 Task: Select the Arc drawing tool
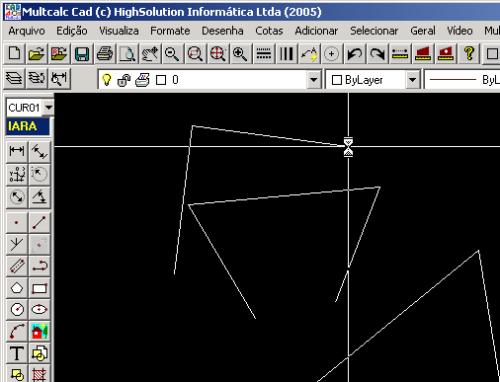tap(17, 332)
